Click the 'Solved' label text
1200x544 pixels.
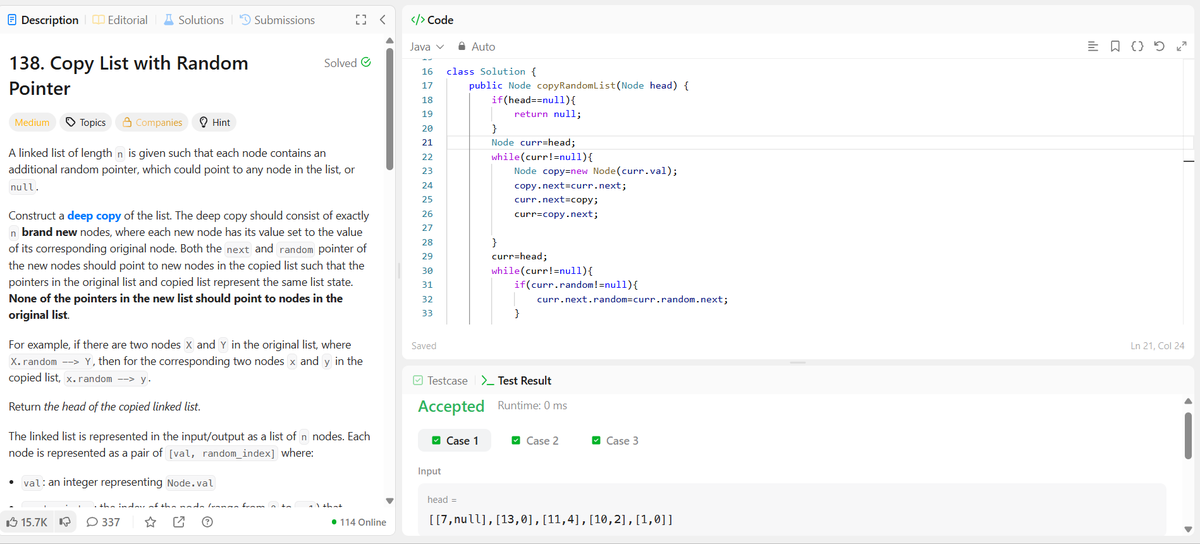(x=340, y=63)
